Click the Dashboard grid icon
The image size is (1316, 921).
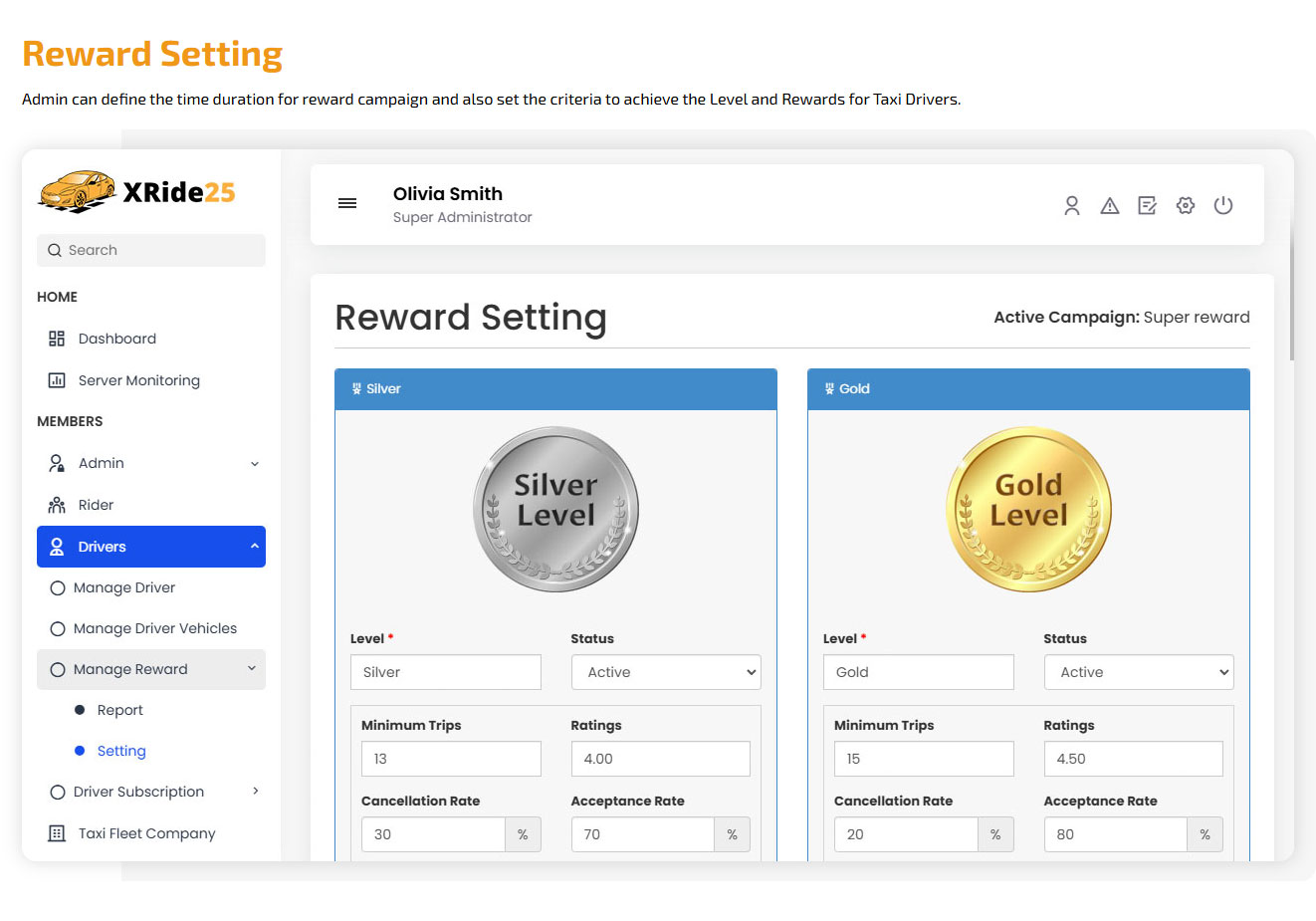pyautogui.click(x=57, y=339)
